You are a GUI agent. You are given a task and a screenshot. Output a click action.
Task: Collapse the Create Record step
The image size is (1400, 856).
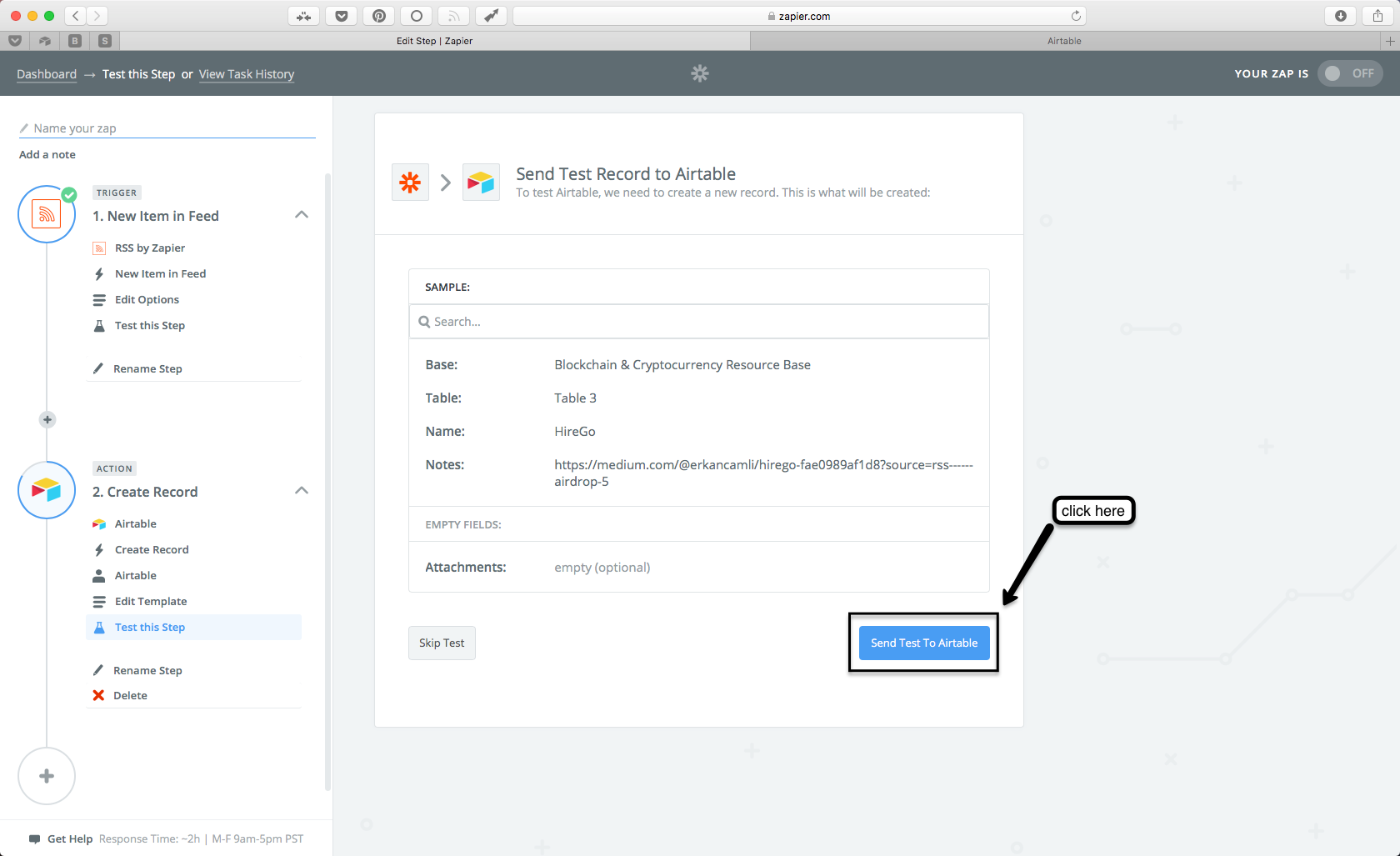click(x=302, y=491)
